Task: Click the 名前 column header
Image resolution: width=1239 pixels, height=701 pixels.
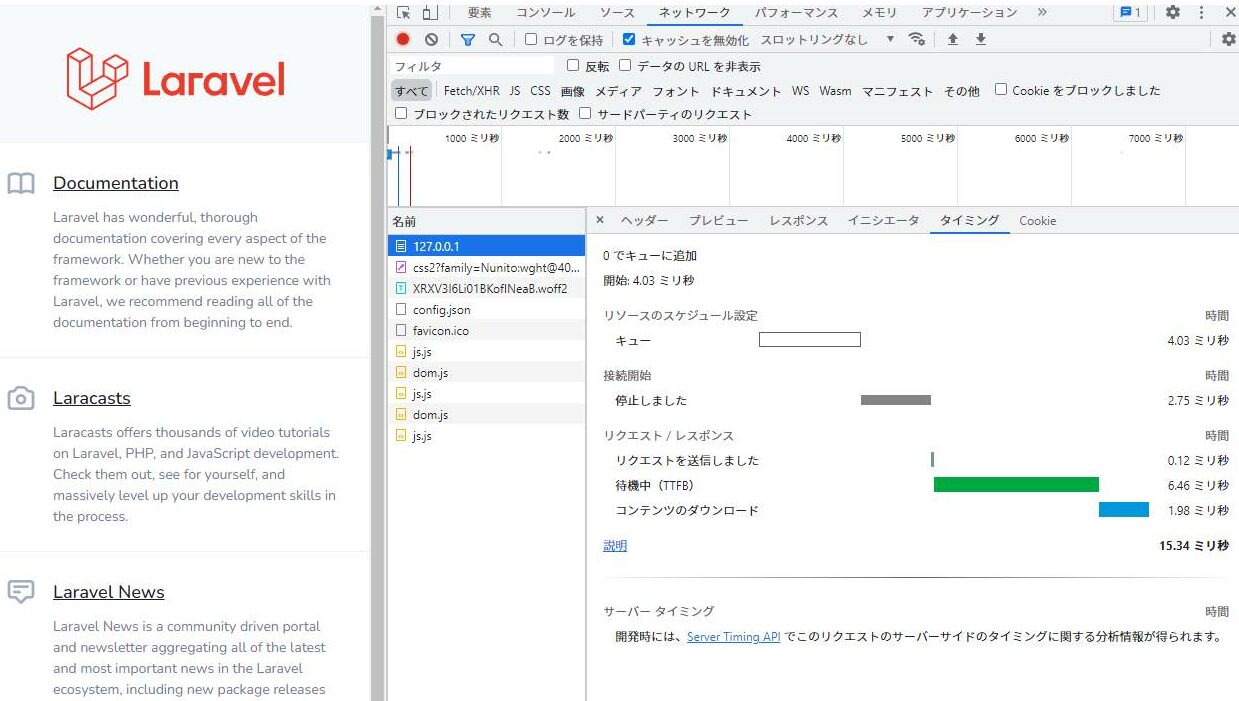Action: tap(486, 221)
